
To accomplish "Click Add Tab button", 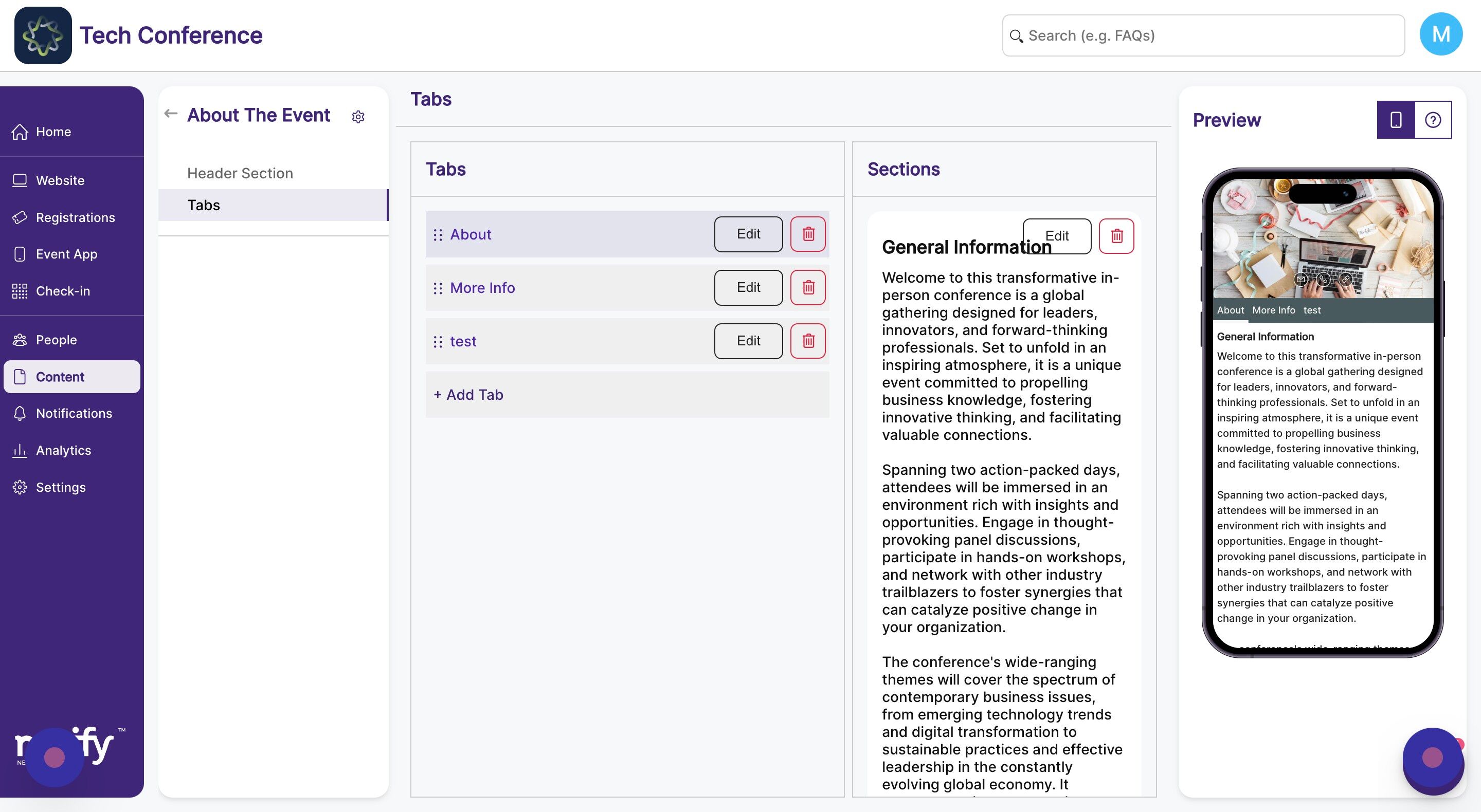I will point(468,395).
